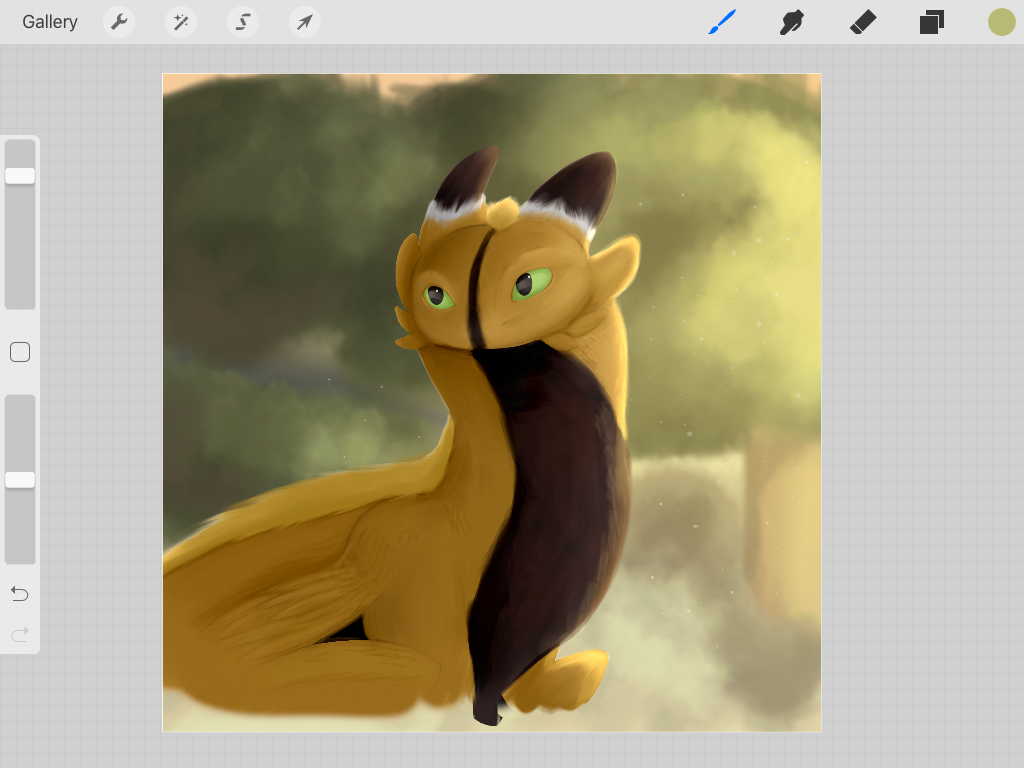Open the Actions wrench menu
The width and height of the screenshot is (1024, 768).
119,22
